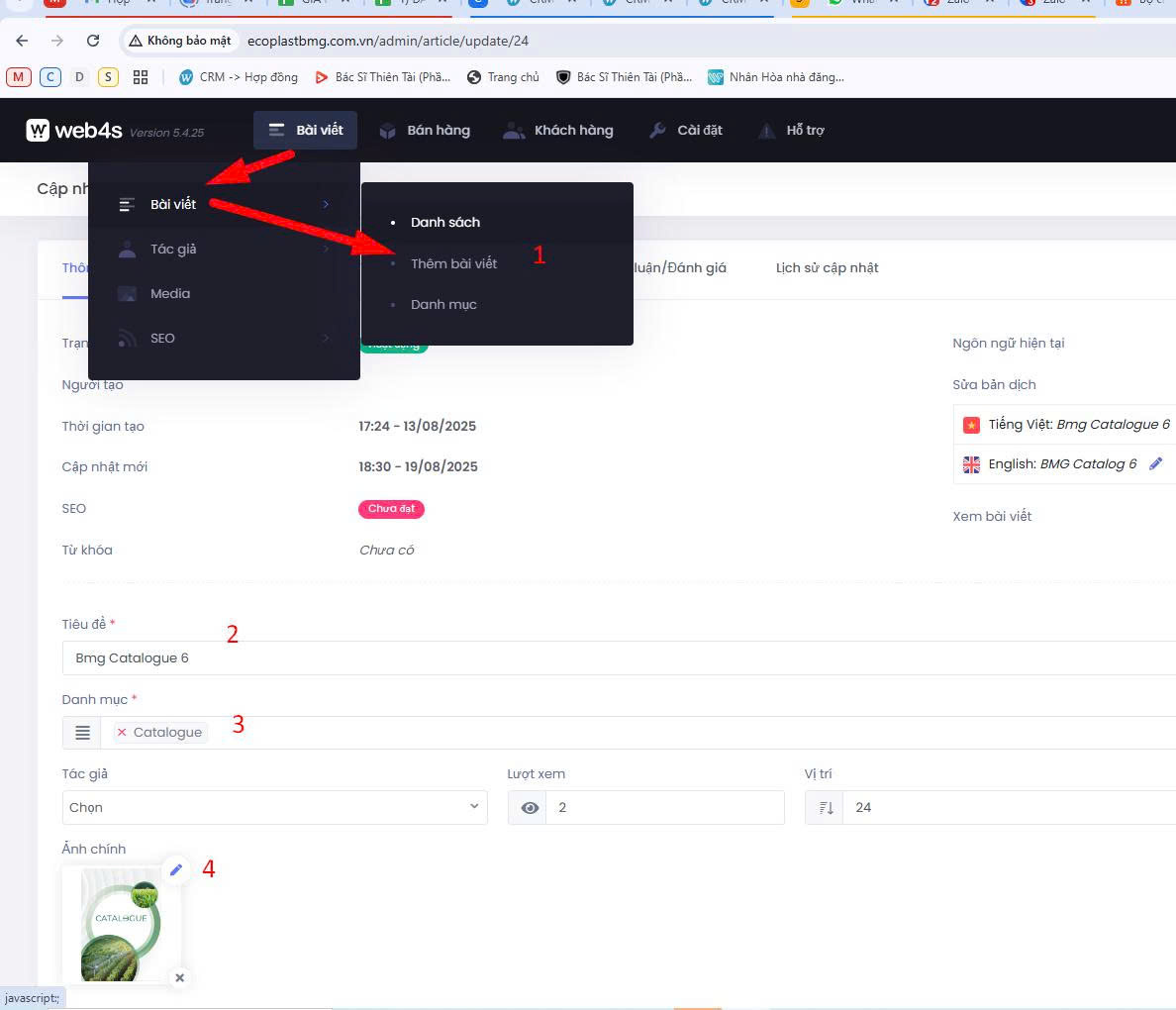Click the Tiếng Việt translation link
This screenshot has height=1010, width=1176.
pyautogui.click(x=1078, y=424)
